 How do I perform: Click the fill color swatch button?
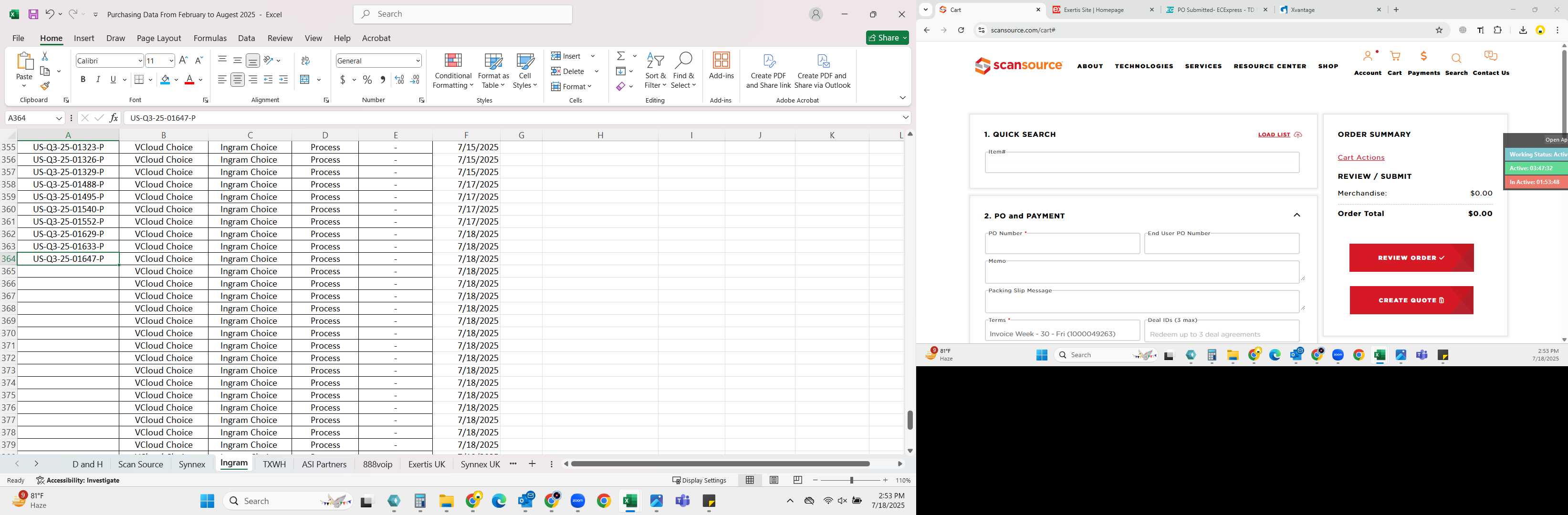[165, 80]
